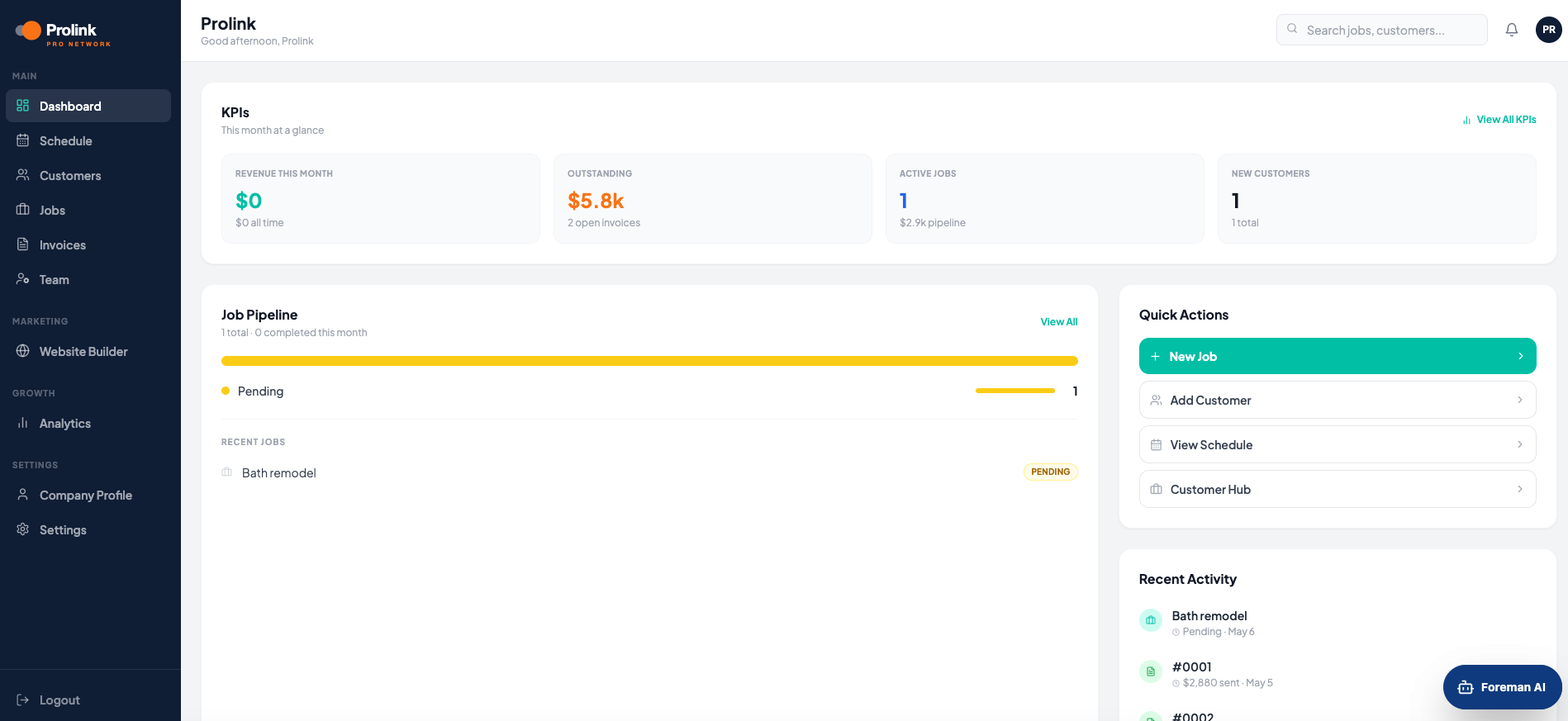Open Analytics from the sidebar
The image size is (1568, 721).
[x=88, y=423]
